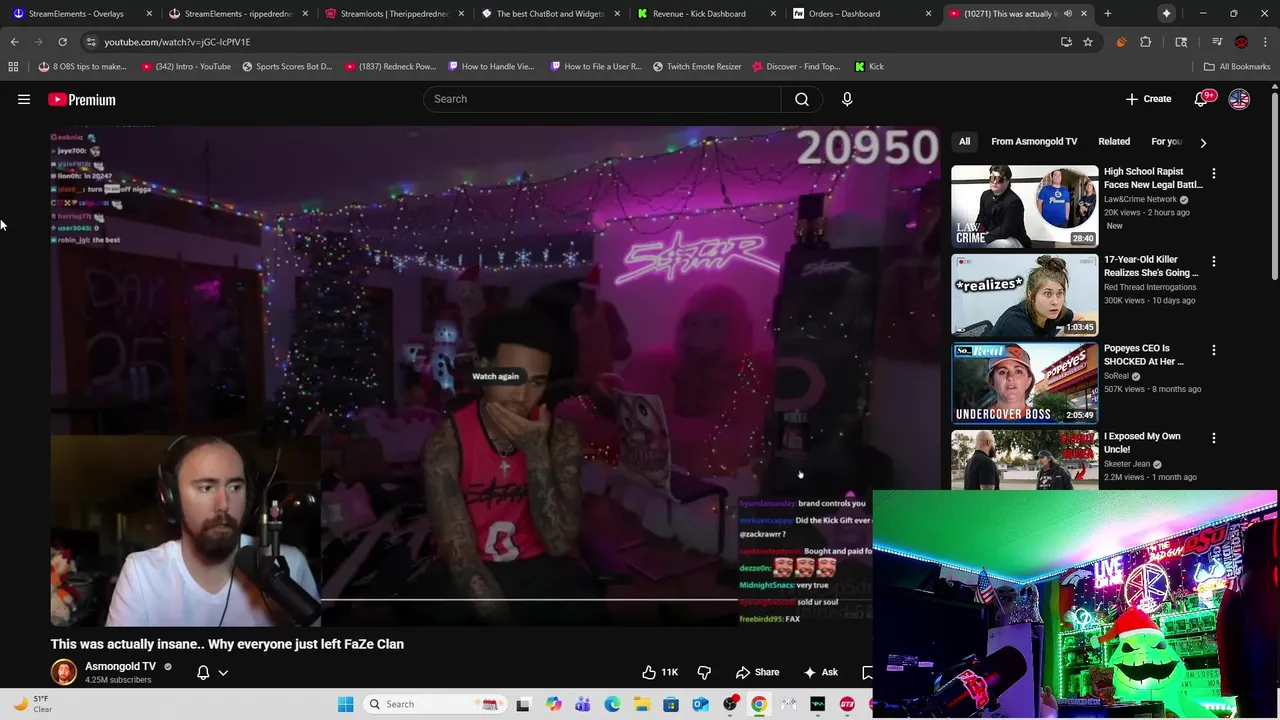Focus the YouTube search box
The image size is (1280, 720).
tap(602, 99)
